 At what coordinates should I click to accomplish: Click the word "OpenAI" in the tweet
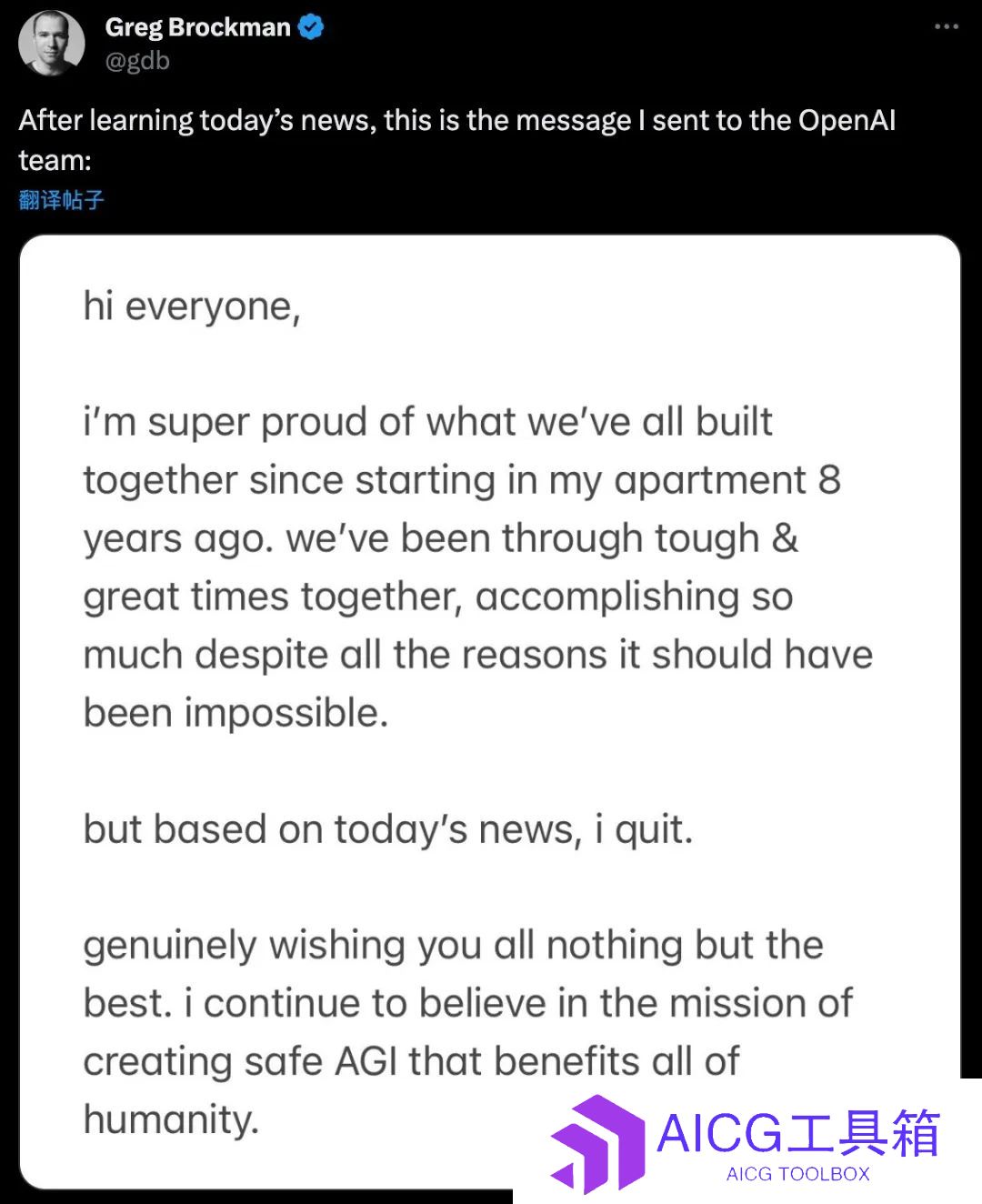[x=847, y=120]
